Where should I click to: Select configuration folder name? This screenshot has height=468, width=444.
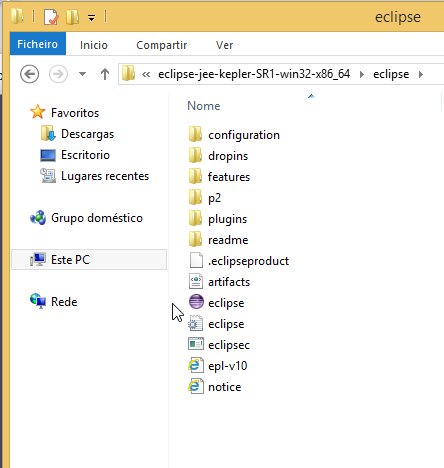pos(244,135)
